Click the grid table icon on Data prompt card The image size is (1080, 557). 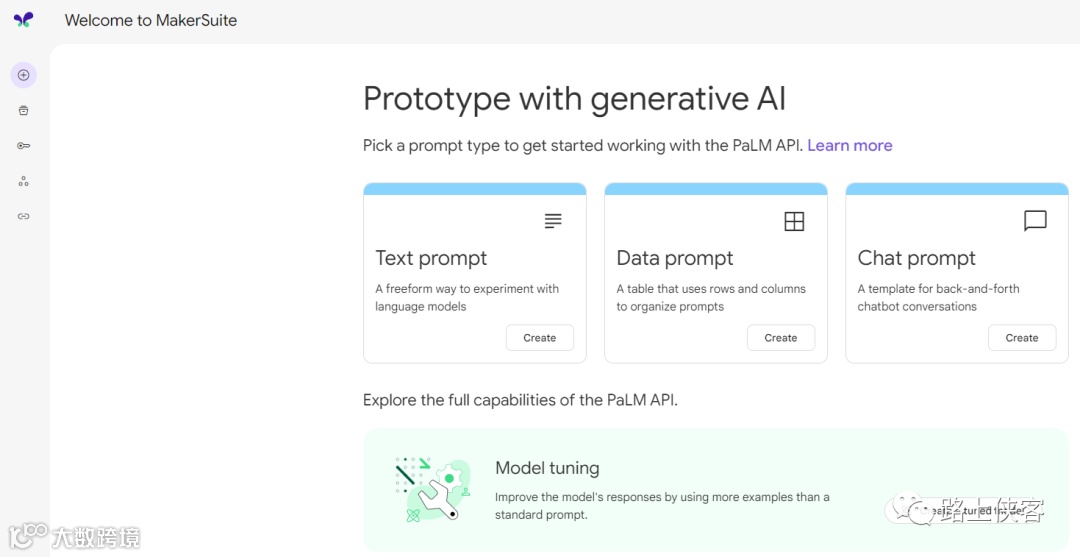(794, 221)
